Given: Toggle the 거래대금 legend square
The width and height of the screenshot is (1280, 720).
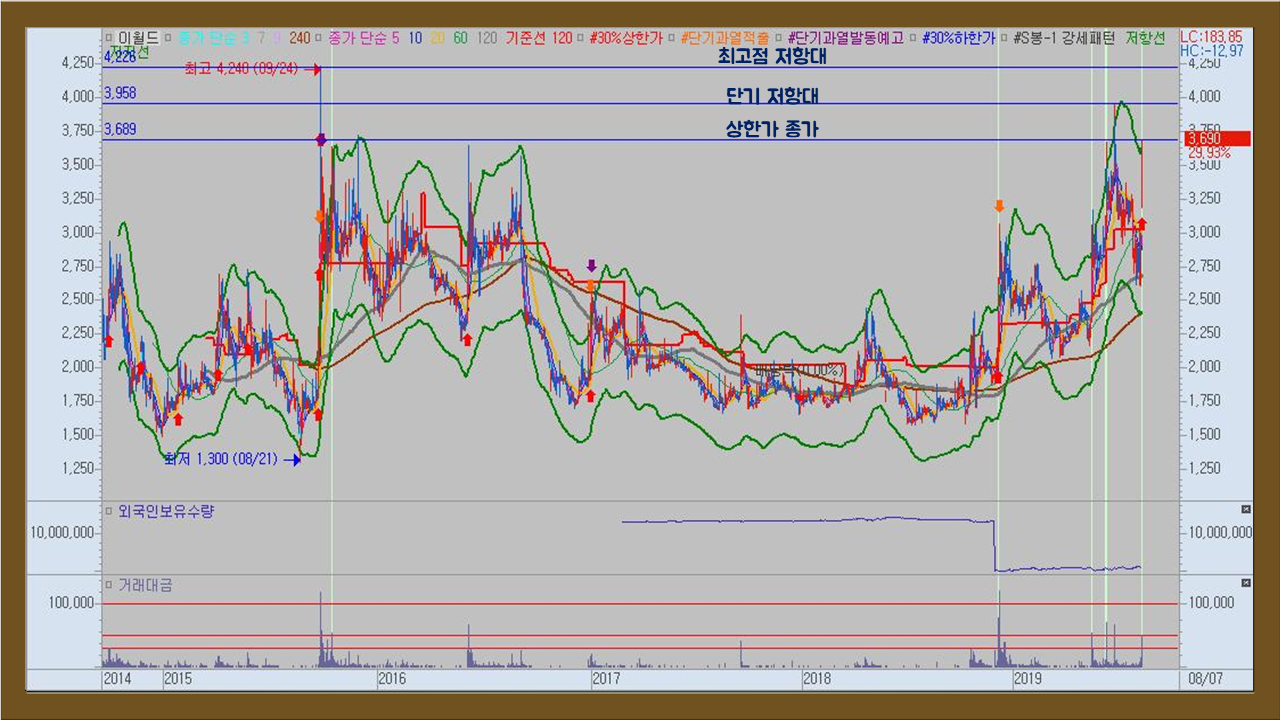Looking at the screenshot, I should coord(108,585).
